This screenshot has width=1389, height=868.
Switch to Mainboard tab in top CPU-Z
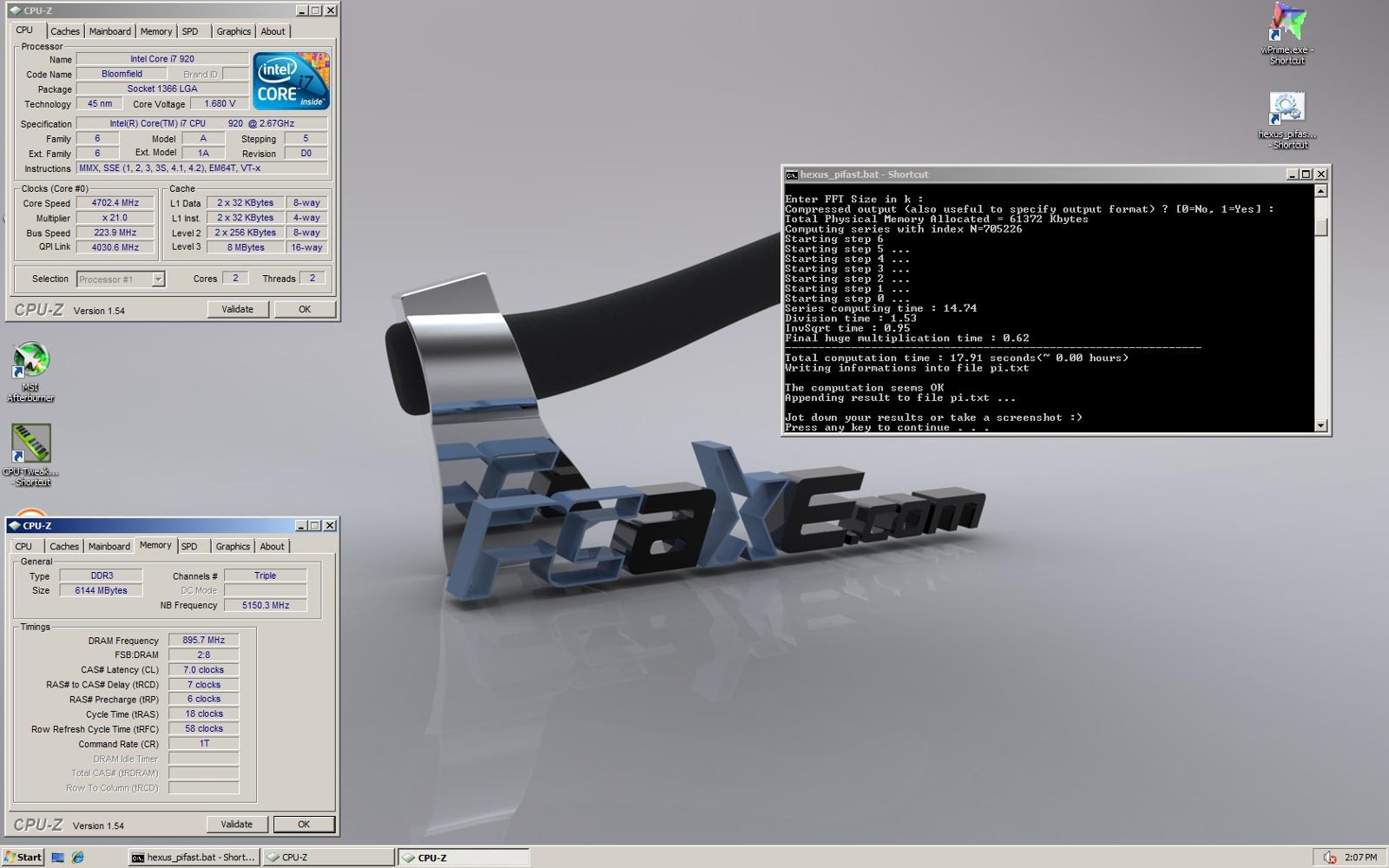pos(110,31)
